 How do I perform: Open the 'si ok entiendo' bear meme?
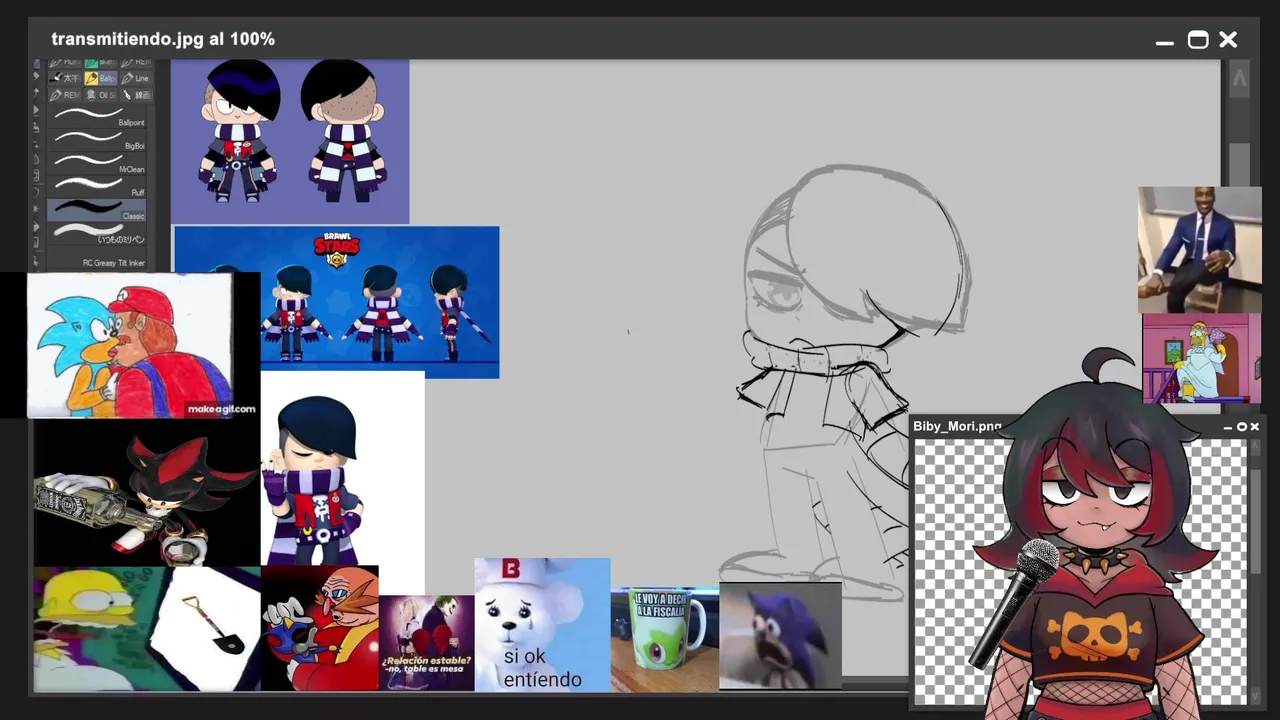coord(542,625)
